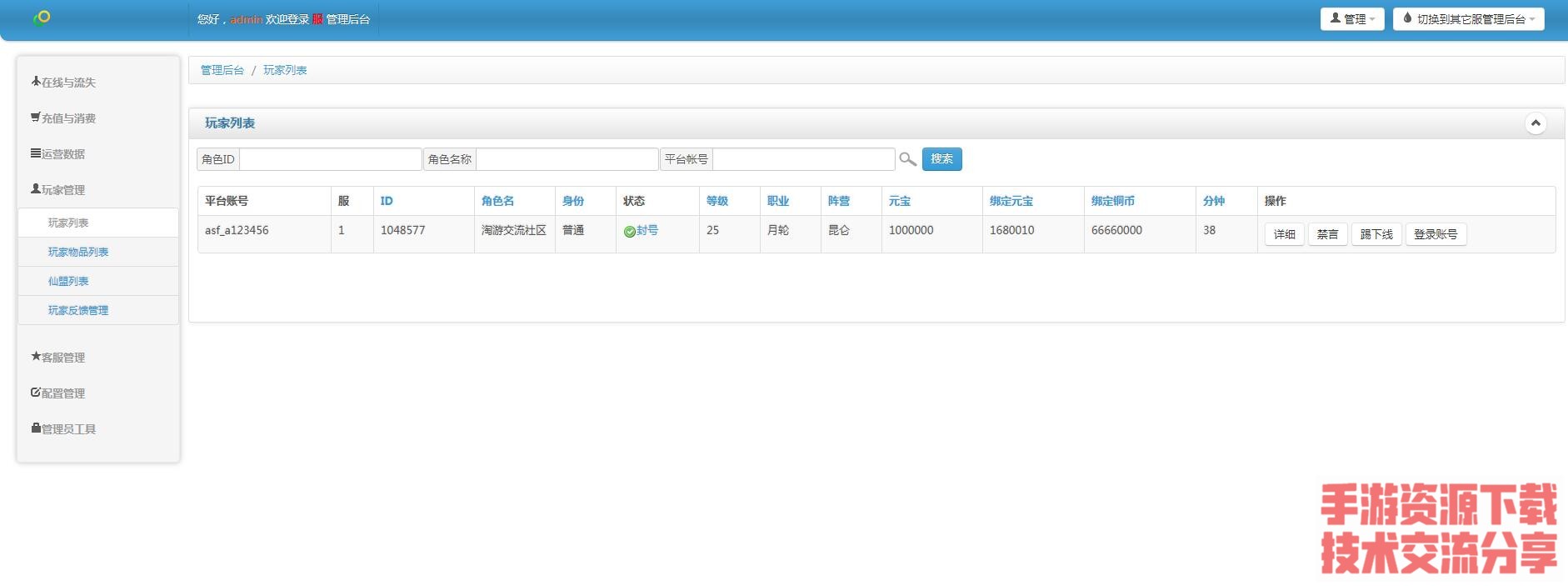The image size is (1568, 586).
Task: Open the 客服管理 sidebar menu
Action: point(58,358)
